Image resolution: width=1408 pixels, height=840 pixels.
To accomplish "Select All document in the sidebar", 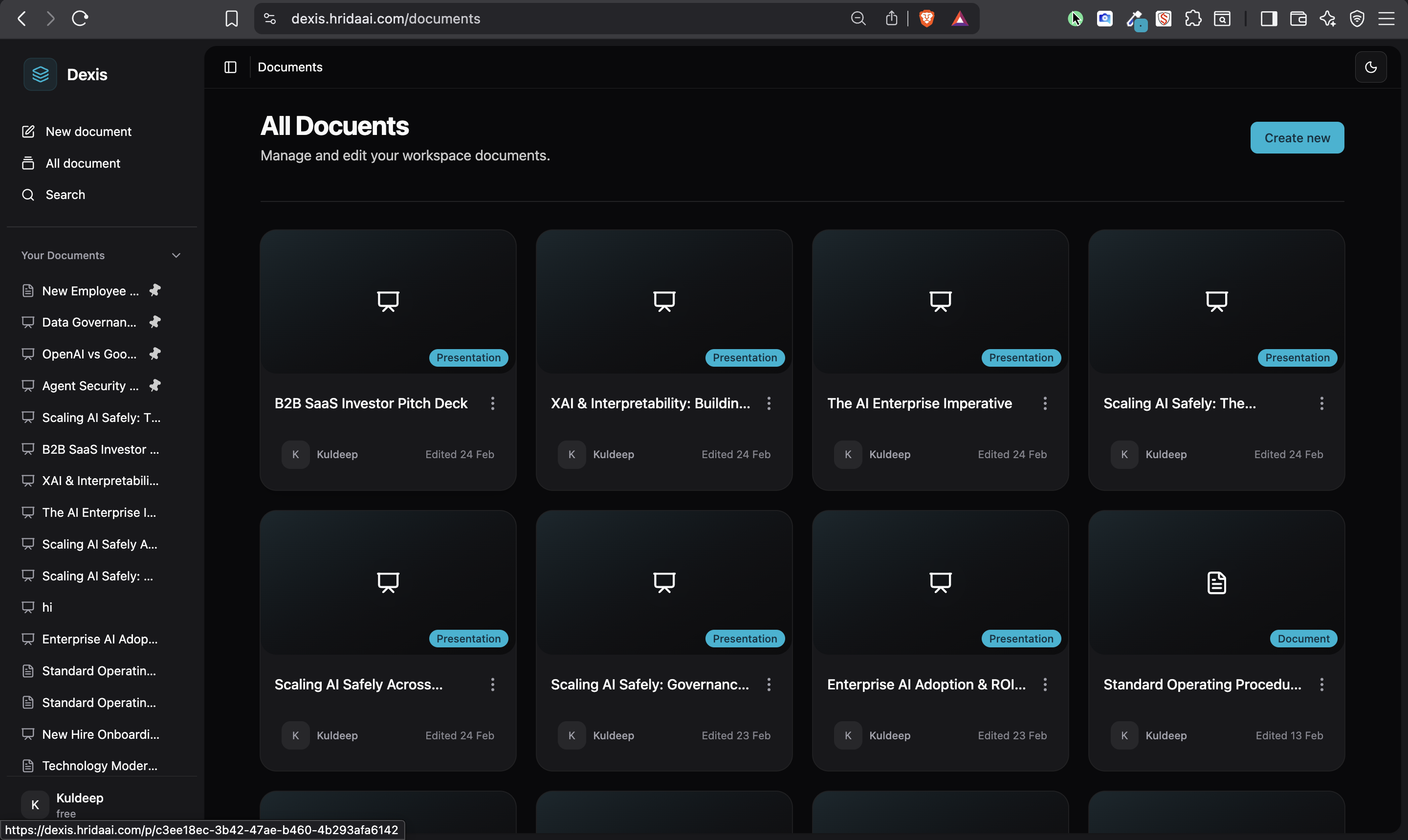I will [x=83, y=163].
